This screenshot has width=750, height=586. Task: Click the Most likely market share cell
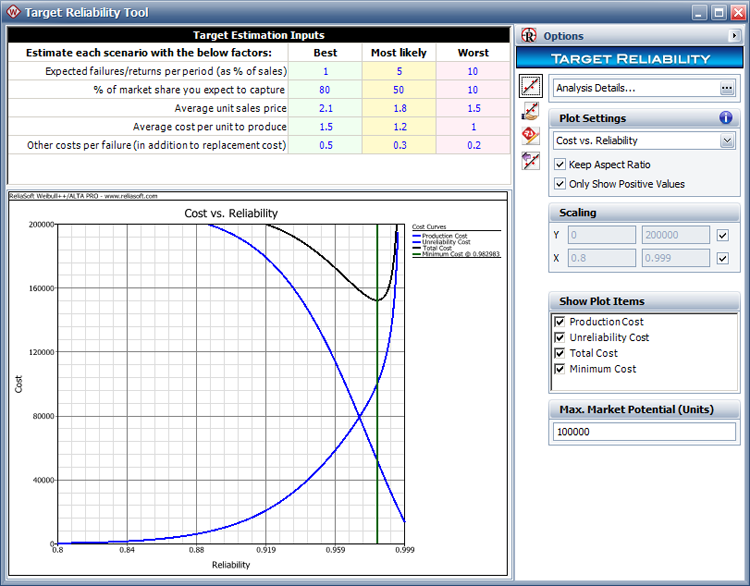pos(398,90)
